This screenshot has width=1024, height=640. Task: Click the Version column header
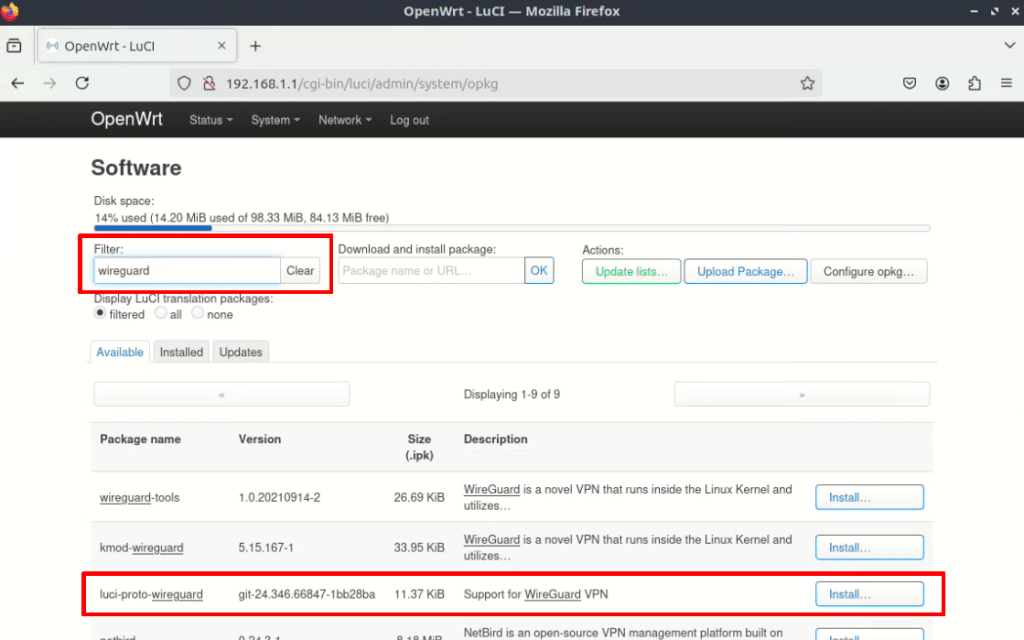[259, 440]
